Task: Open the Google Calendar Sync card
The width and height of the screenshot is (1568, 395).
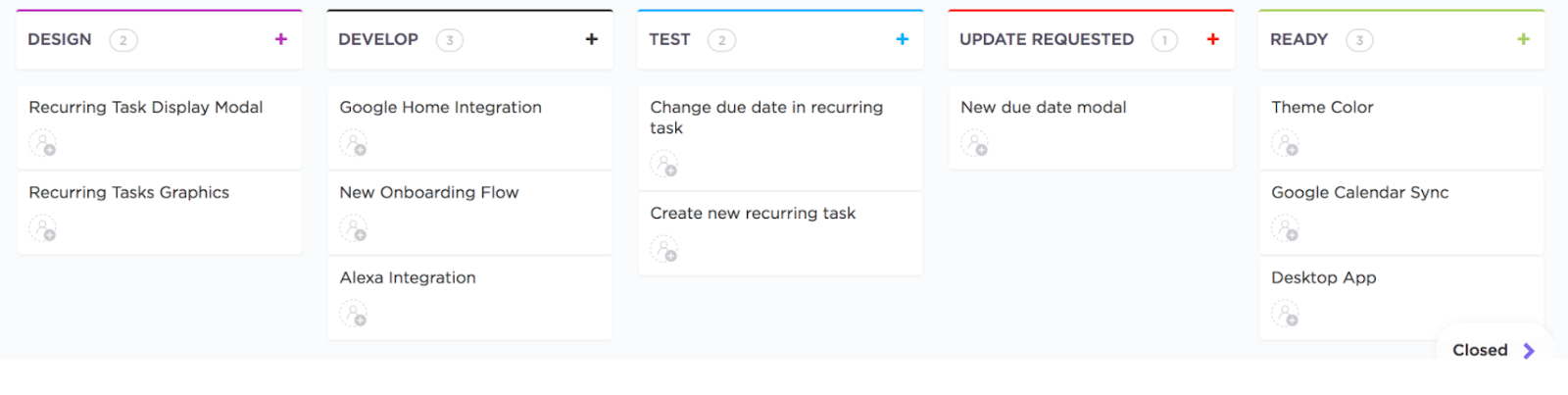Action: click(1360, 193)
